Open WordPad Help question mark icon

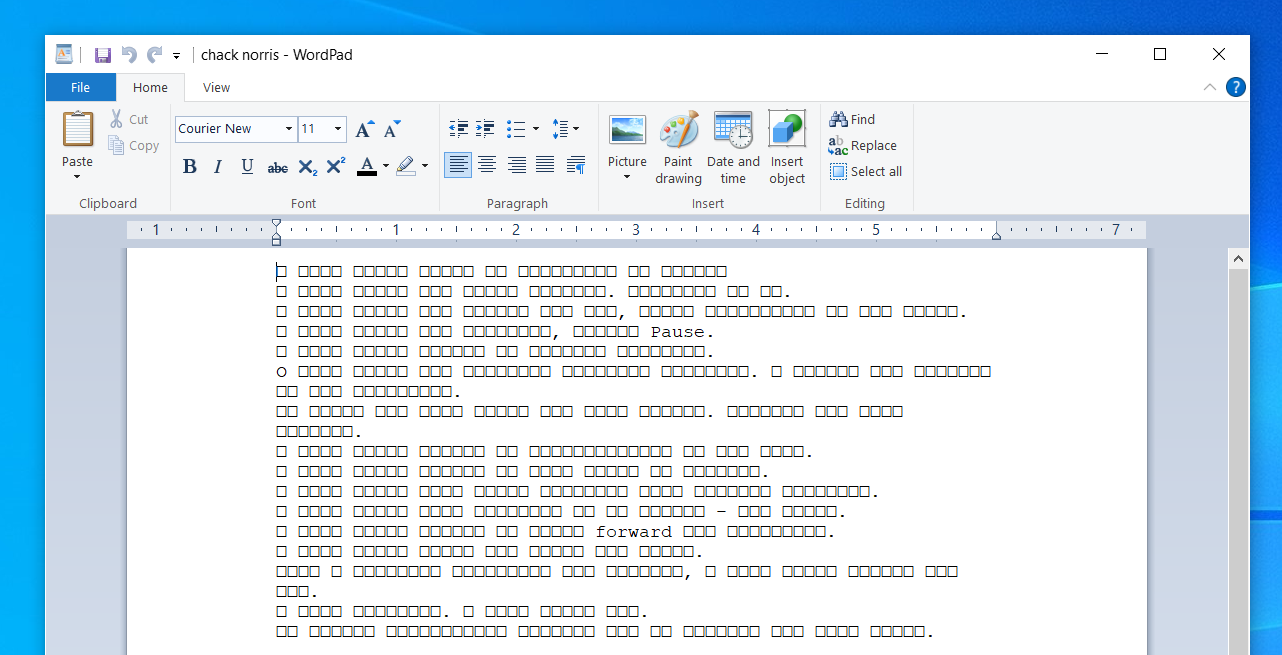pyautogui.click(x=1236, y=87)
